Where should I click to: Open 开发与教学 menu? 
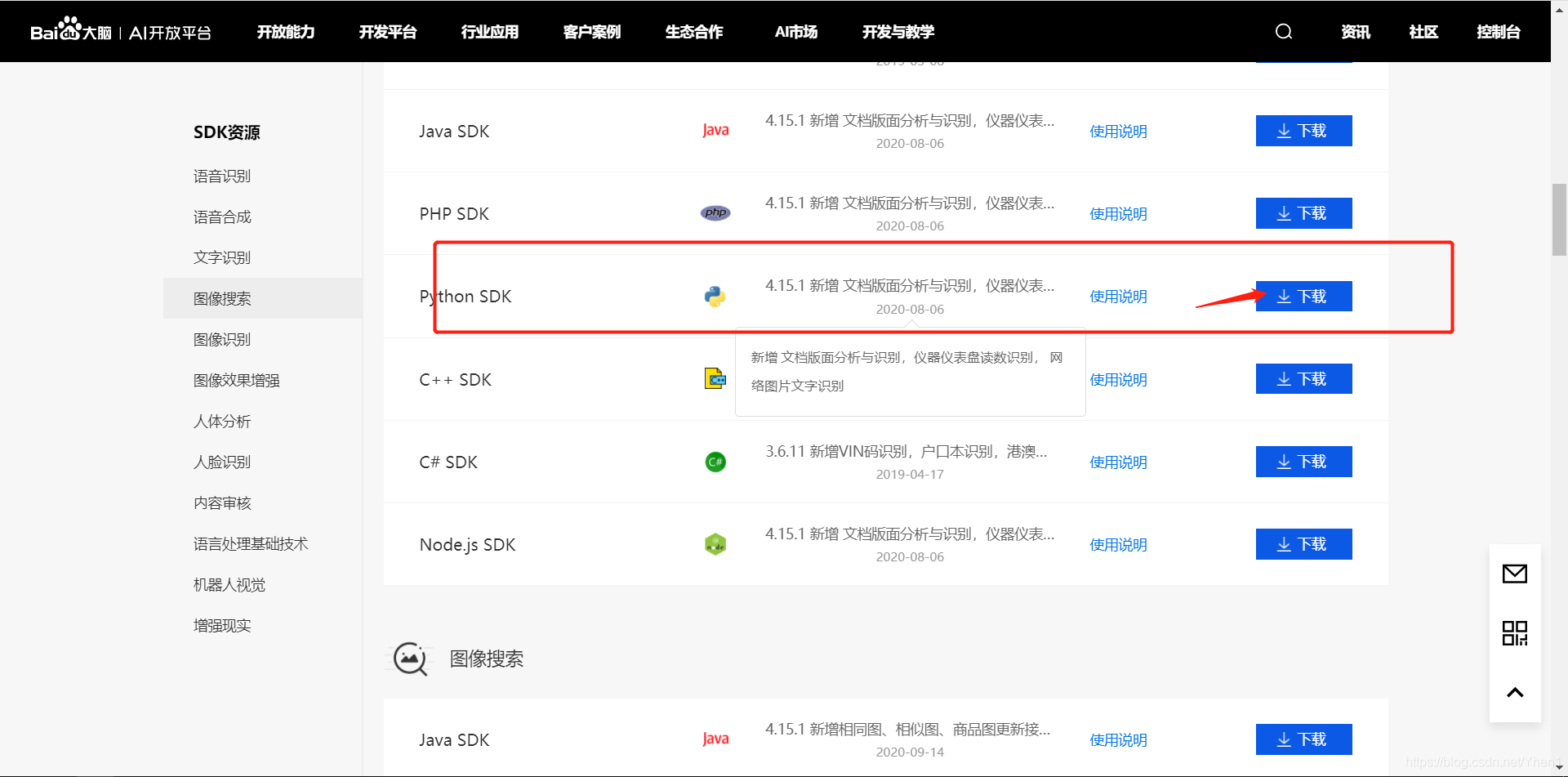click(x=898, y=32)
